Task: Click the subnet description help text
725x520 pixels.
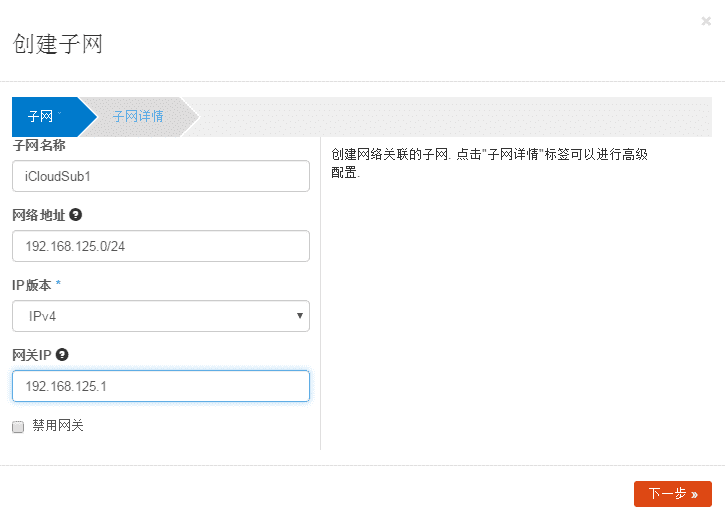Action: point(489,162)
